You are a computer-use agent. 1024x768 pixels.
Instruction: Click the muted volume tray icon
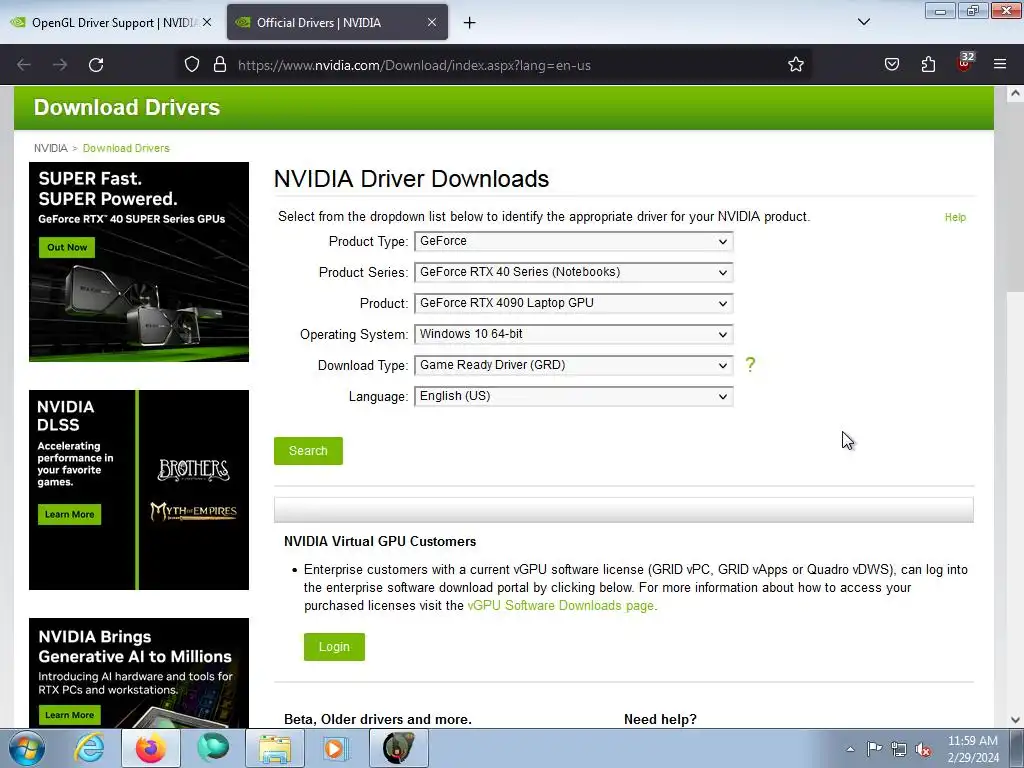coord(923,749)
